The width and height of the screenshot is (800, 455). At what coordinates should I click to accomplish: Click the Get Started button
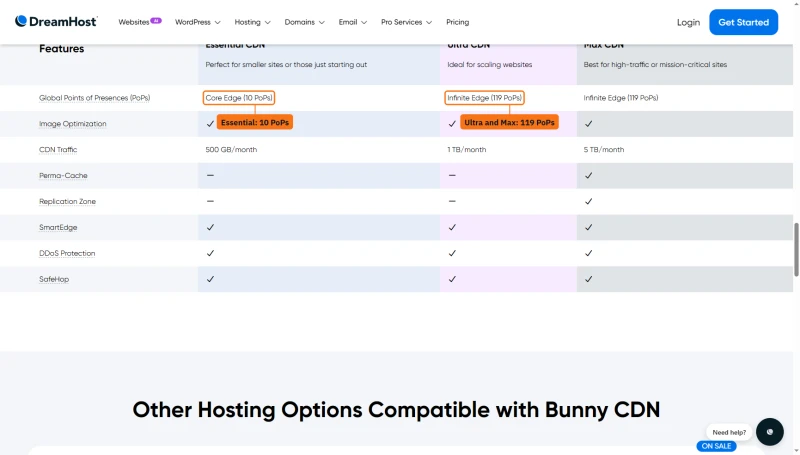pos(743,22)
